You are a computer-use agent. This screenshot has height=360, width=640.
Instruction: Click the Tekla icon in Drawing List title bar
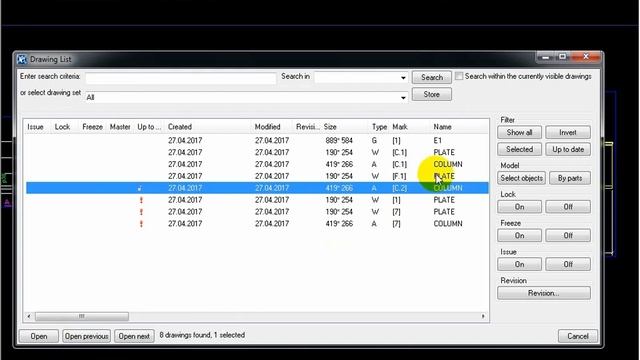pyautogui.click(x=22, y=59)
